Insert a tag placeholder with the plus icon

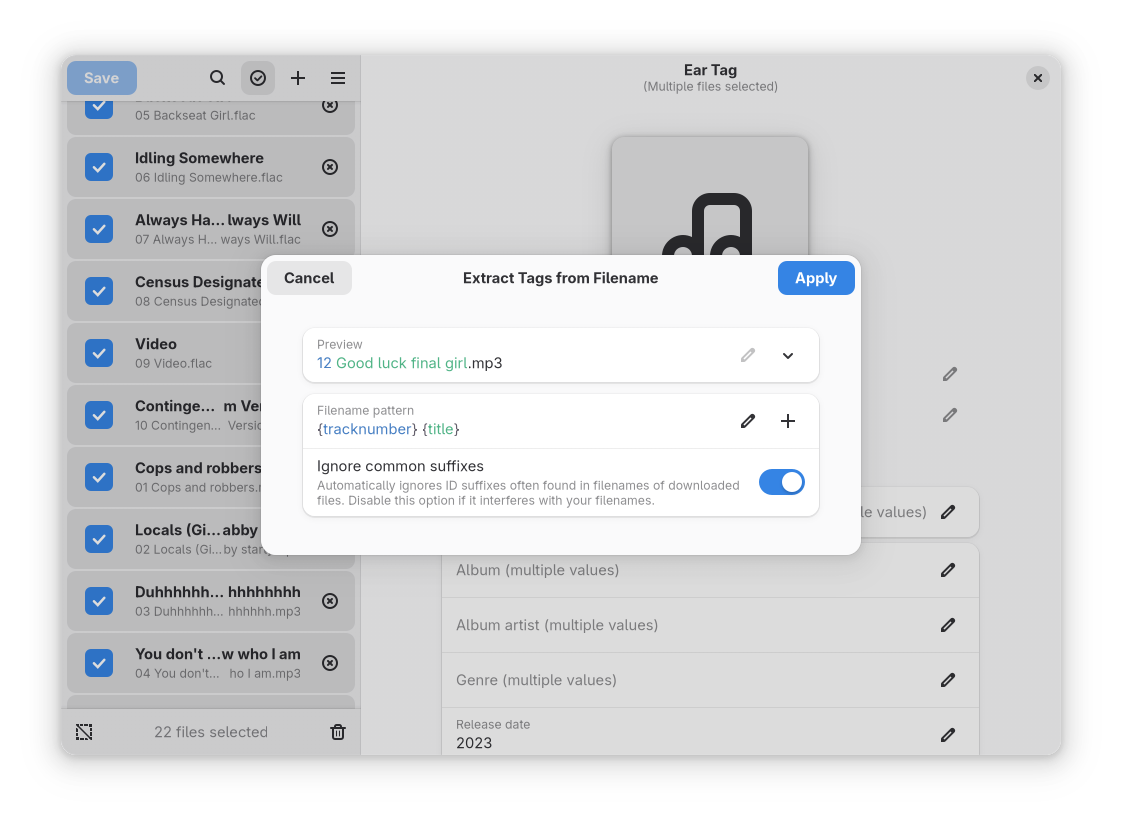pyautogui.click(x=788, y=421)
